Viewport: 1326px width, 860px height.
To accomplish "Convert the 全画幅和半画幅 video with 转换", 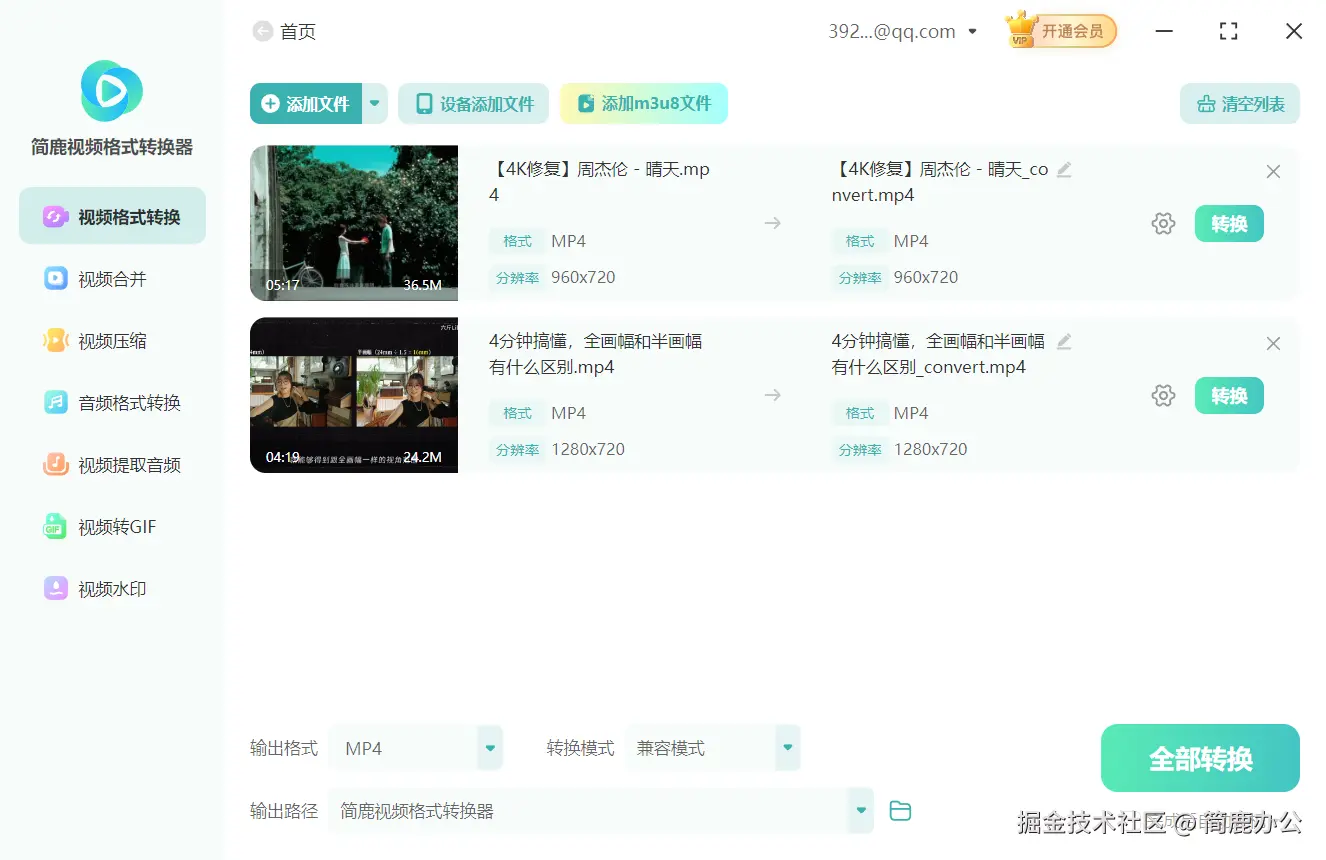I will click(x=1229, y=396).
